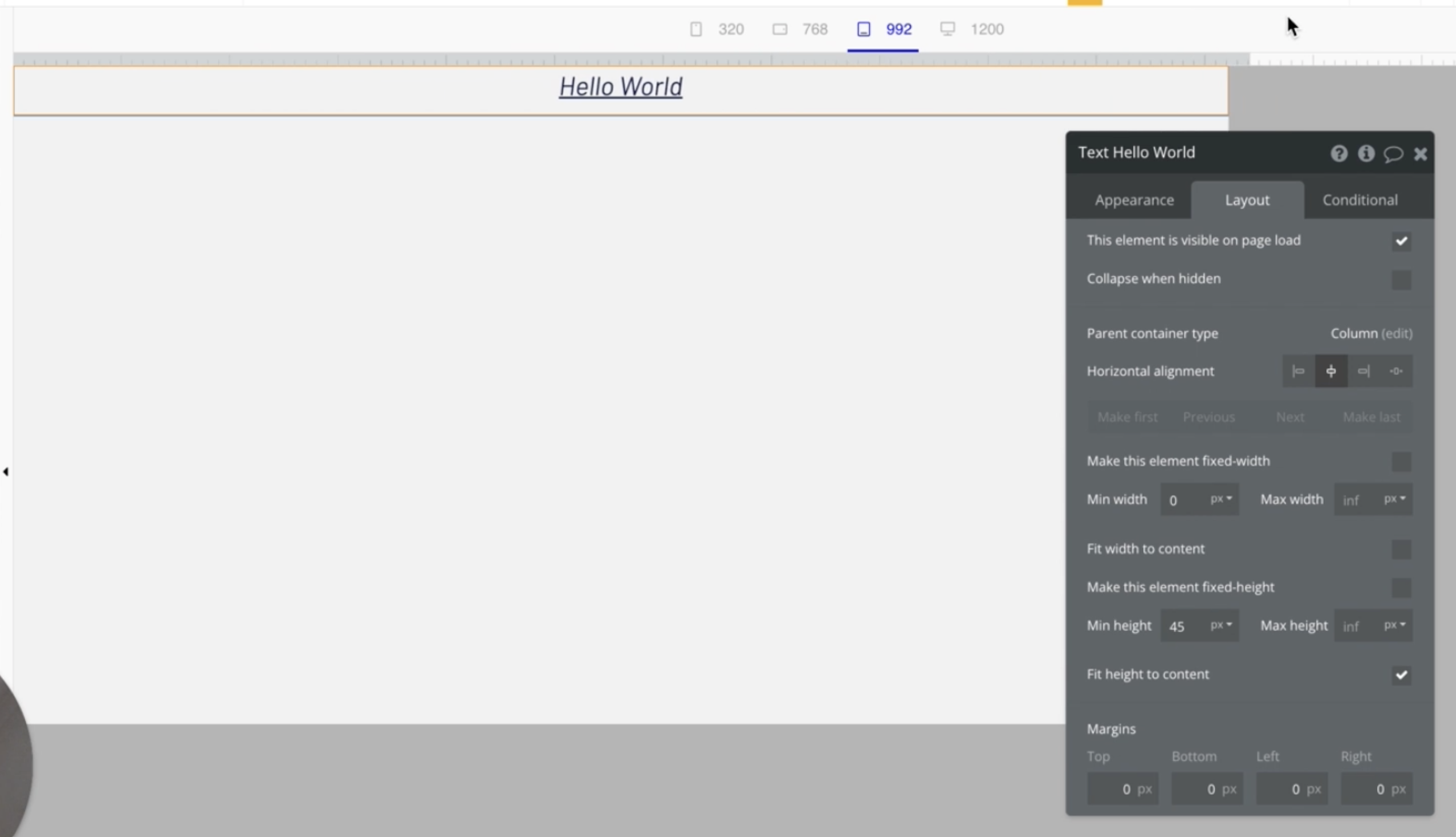Enable Fit width to content
Viewport: 1456px width, 837px height.
pyautogui.click(x=1401, y=549)
